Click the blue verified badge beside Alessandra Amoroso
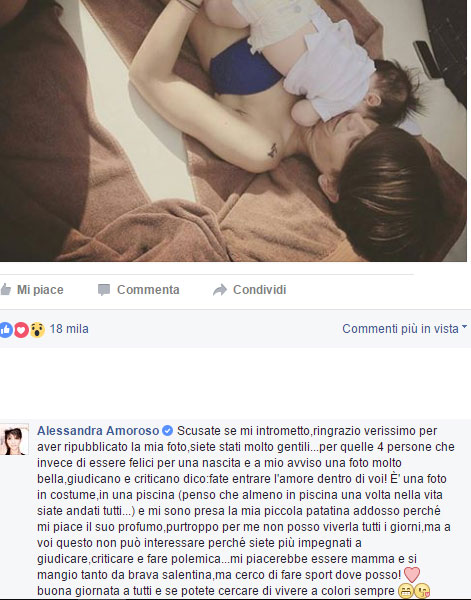Viewport: 471px width, 600px height. point(168,431)
